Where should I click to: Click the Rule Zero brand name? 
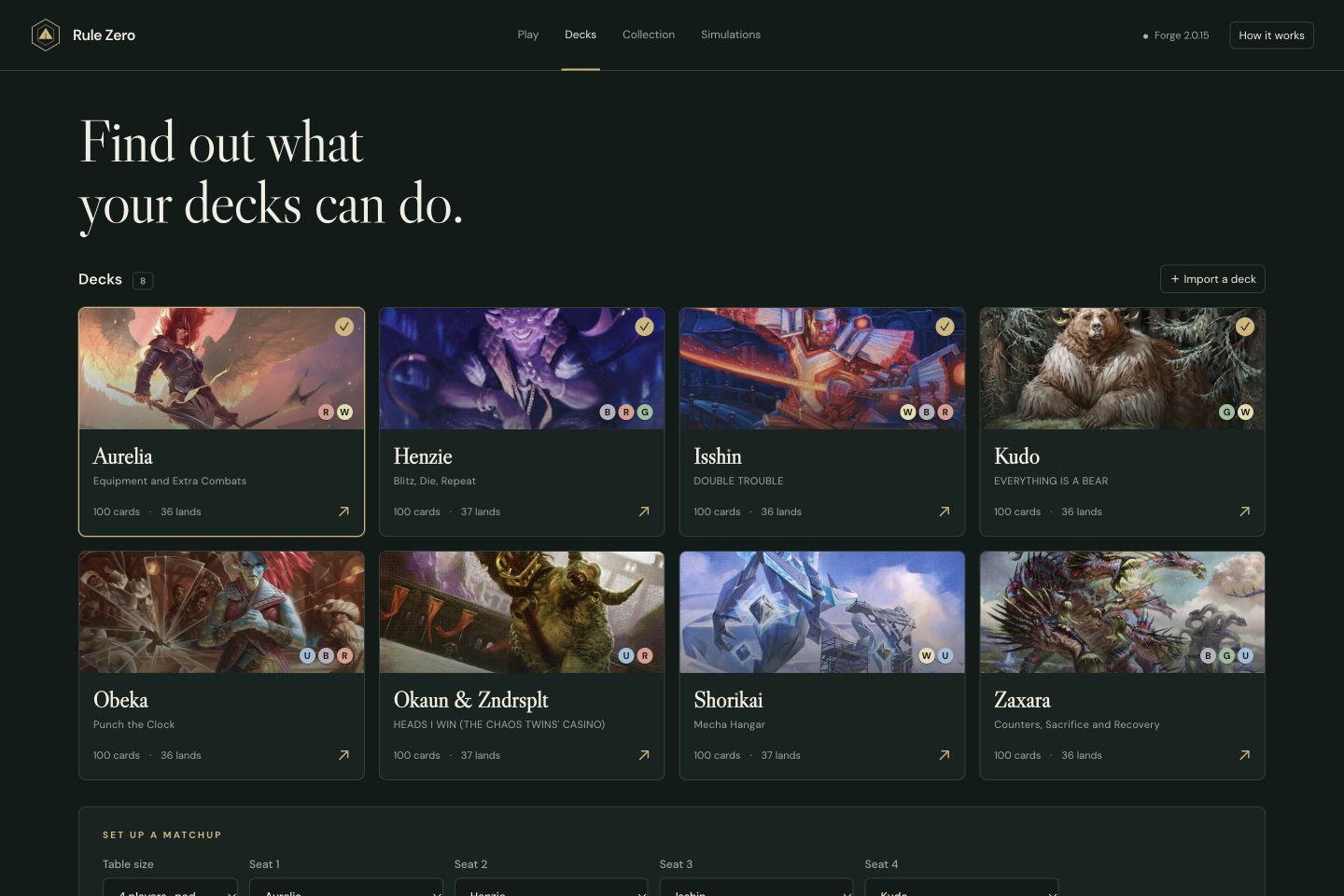click(104, 35)
